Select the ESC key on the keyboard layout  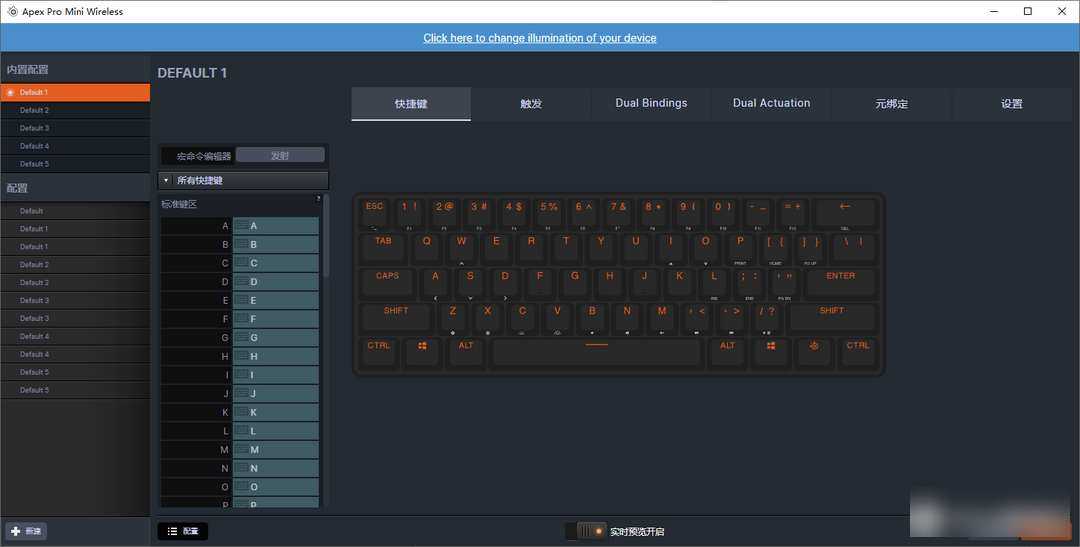375,213
